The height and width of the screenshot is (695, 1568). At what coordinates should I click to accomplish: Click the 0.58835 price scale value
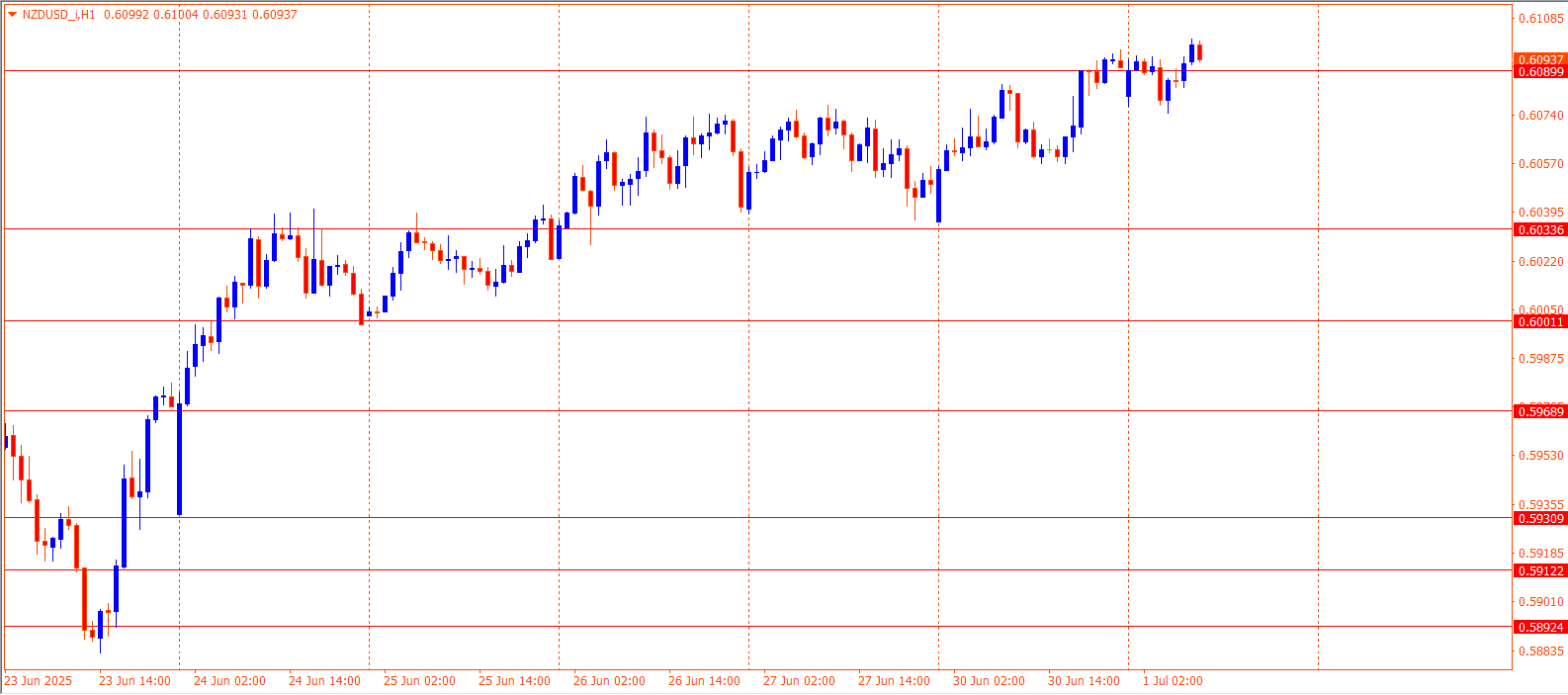[x=1541, y=652]
